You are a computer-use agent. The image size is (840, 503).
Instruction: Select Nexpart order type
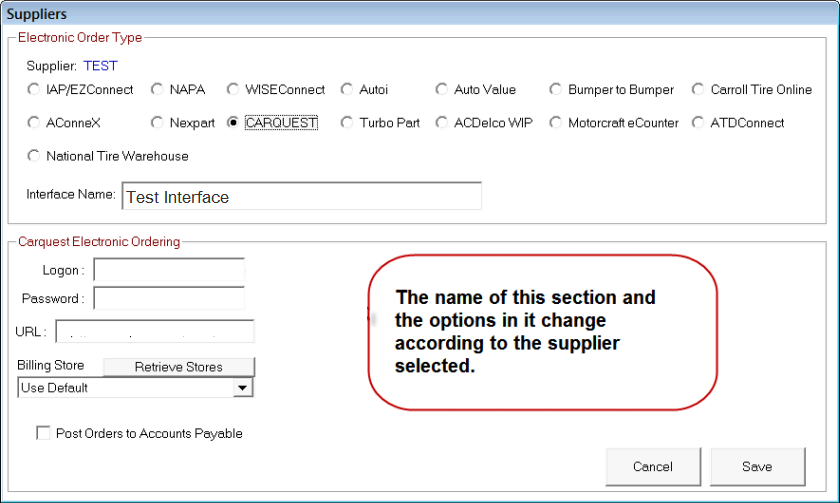157,123
